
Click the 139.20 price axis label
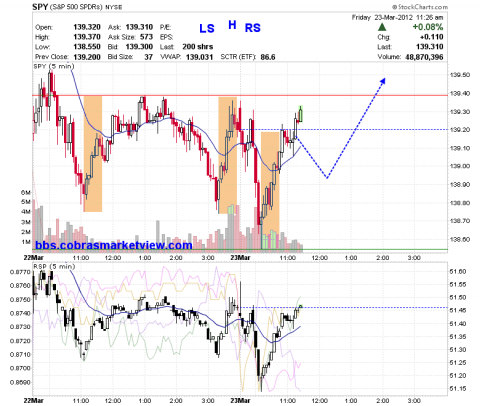click(x=460, y=130)
